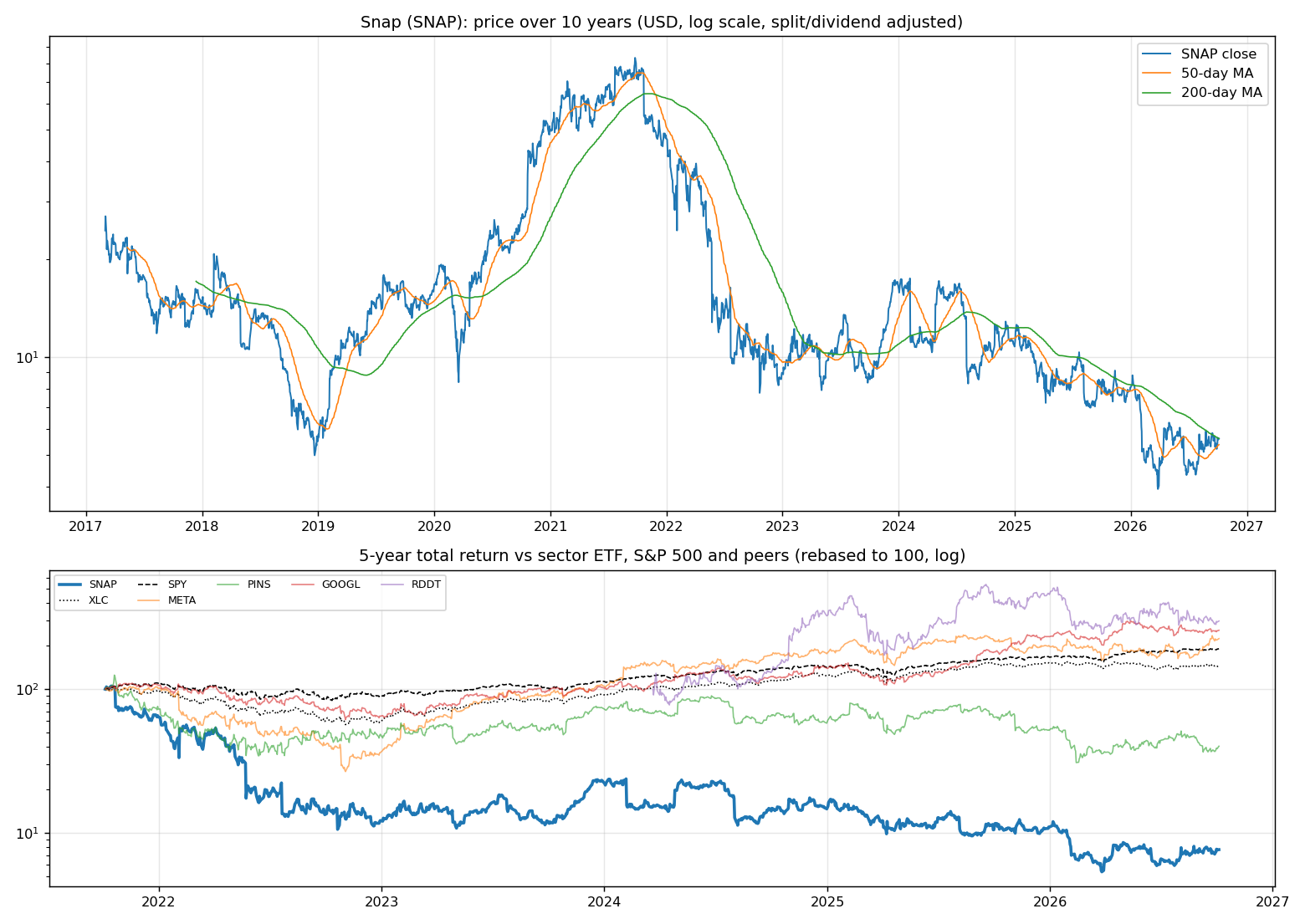Click the 2023 tick on the total return chart
Screen dimensions: 1305x924
[x=381, y=901]
